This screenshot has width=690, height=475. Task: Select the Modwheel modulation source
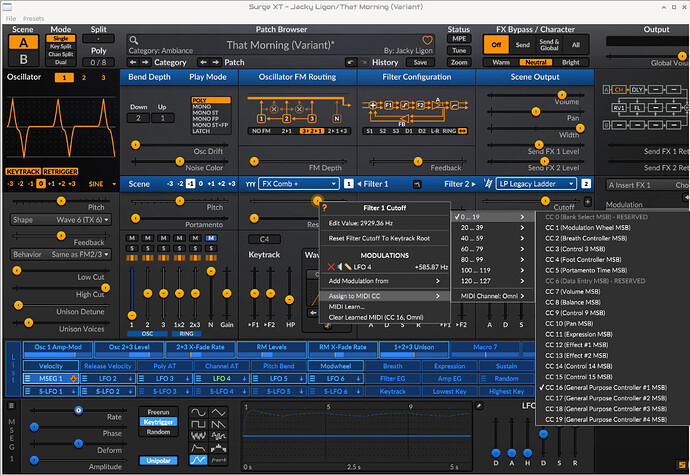(x=336, y=366)
